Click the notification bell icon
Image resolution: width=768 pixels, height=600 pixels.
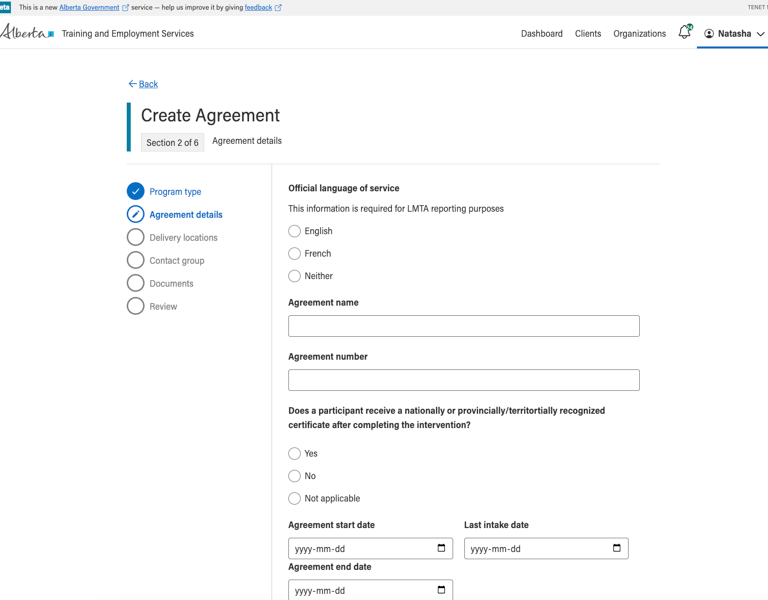(684, 33)
